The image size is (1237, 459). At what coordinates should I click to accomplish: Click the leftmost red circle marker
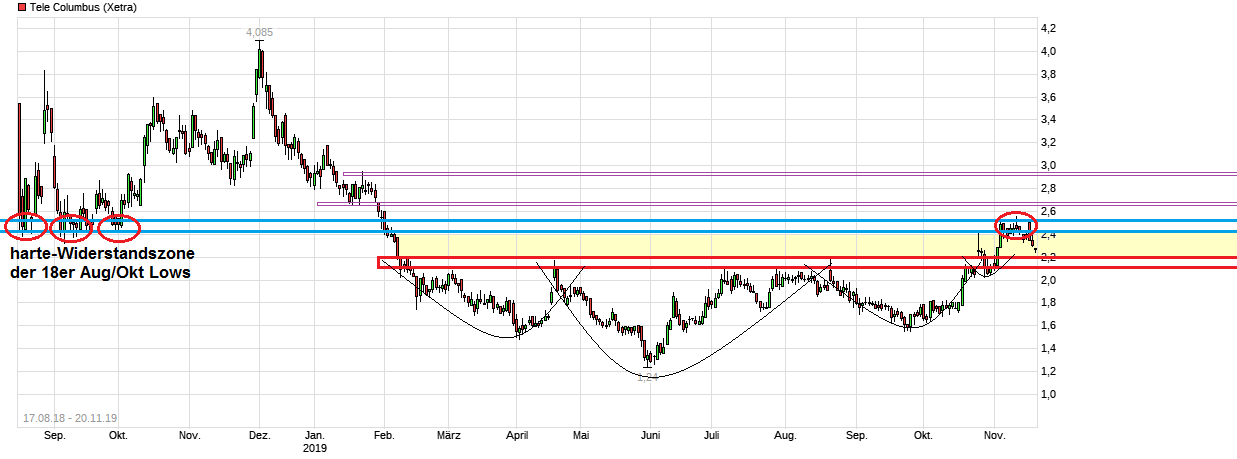(25, 227)
